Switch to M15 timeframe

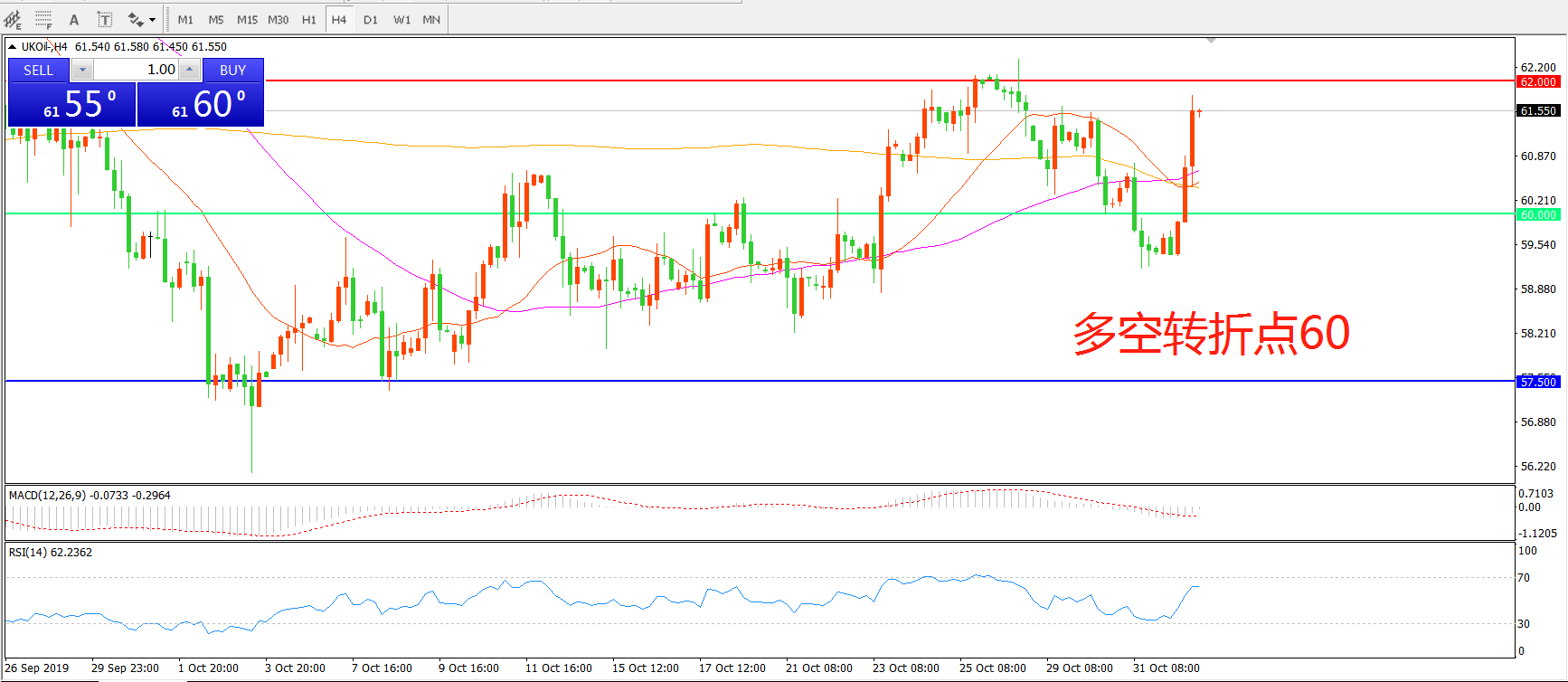(247, 19)
